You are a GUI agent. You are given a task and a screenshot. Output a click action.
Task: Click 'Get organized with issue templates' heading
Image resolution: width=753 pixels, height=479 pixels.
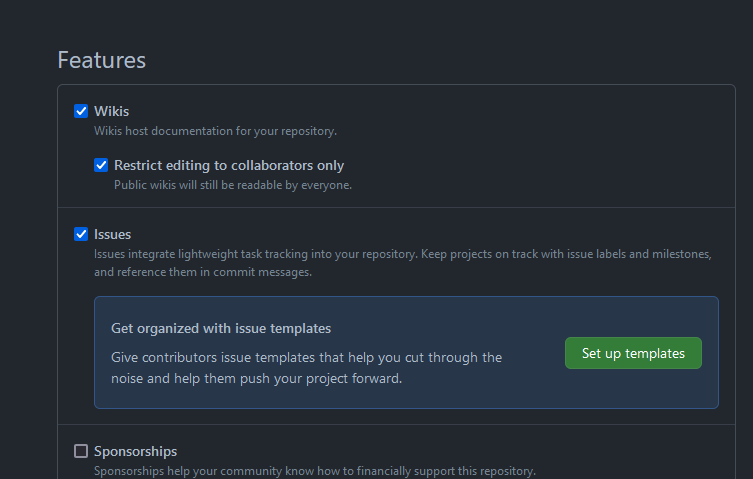pos(221,328)
